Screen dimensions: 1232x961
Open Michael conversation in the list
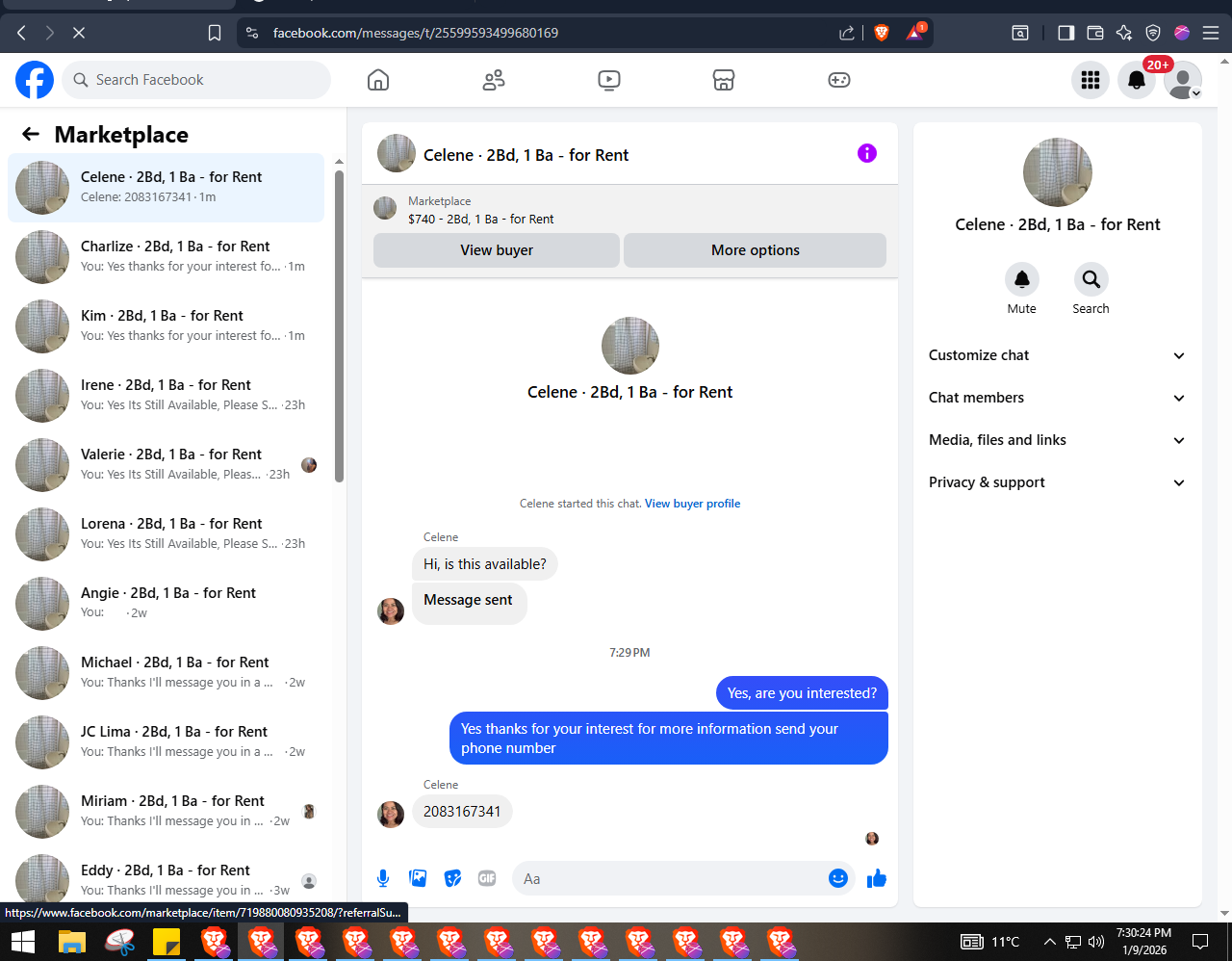pyautogui.click(x=167, y=673)
